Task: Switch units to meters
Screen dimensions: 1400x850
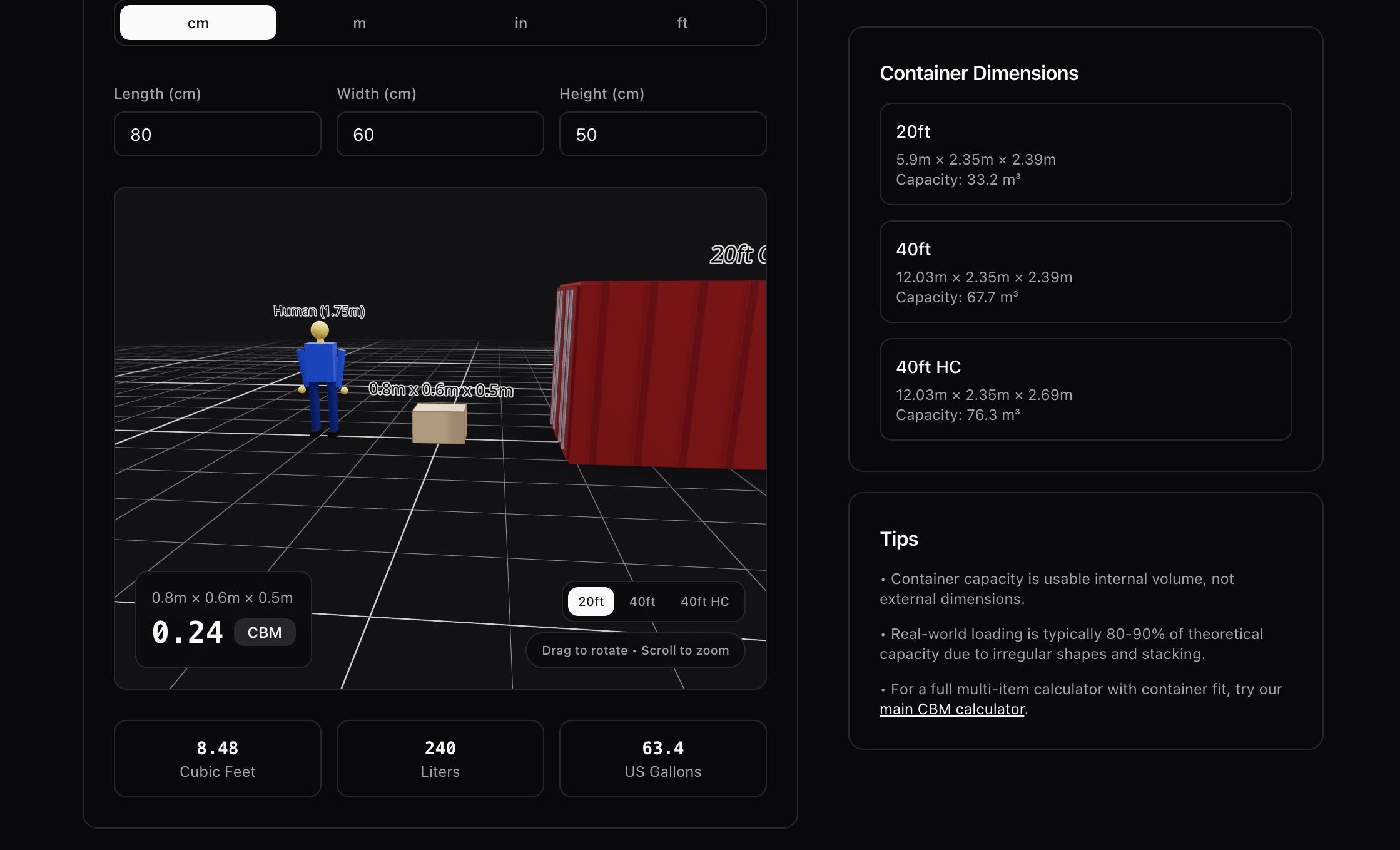Action: 360,22
